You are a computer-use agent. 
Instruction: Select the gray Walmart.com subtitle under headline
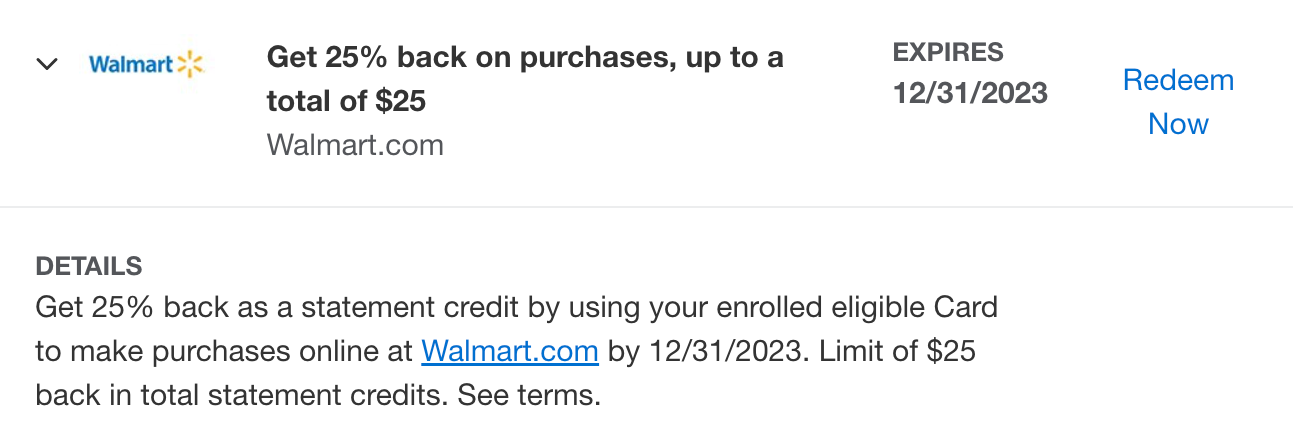point(355,145)
